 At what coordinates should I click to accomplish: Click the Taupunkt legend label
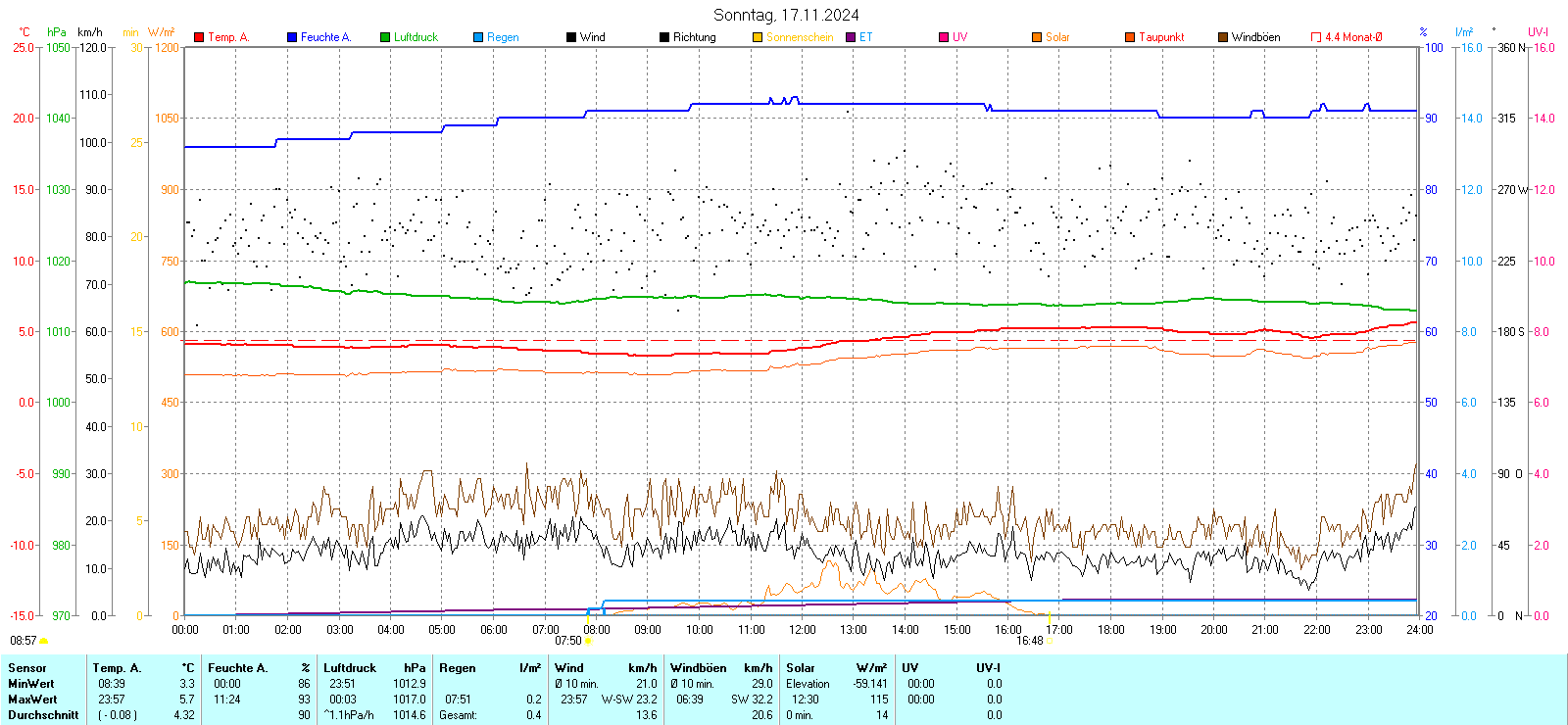click(1161, 37)
